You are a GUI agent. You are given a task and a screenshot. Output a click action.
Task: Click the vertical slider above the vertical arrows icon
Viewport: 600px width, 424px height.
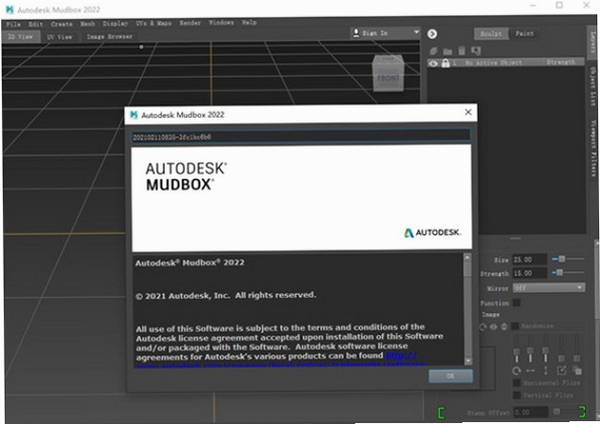(x=546, y=349)
